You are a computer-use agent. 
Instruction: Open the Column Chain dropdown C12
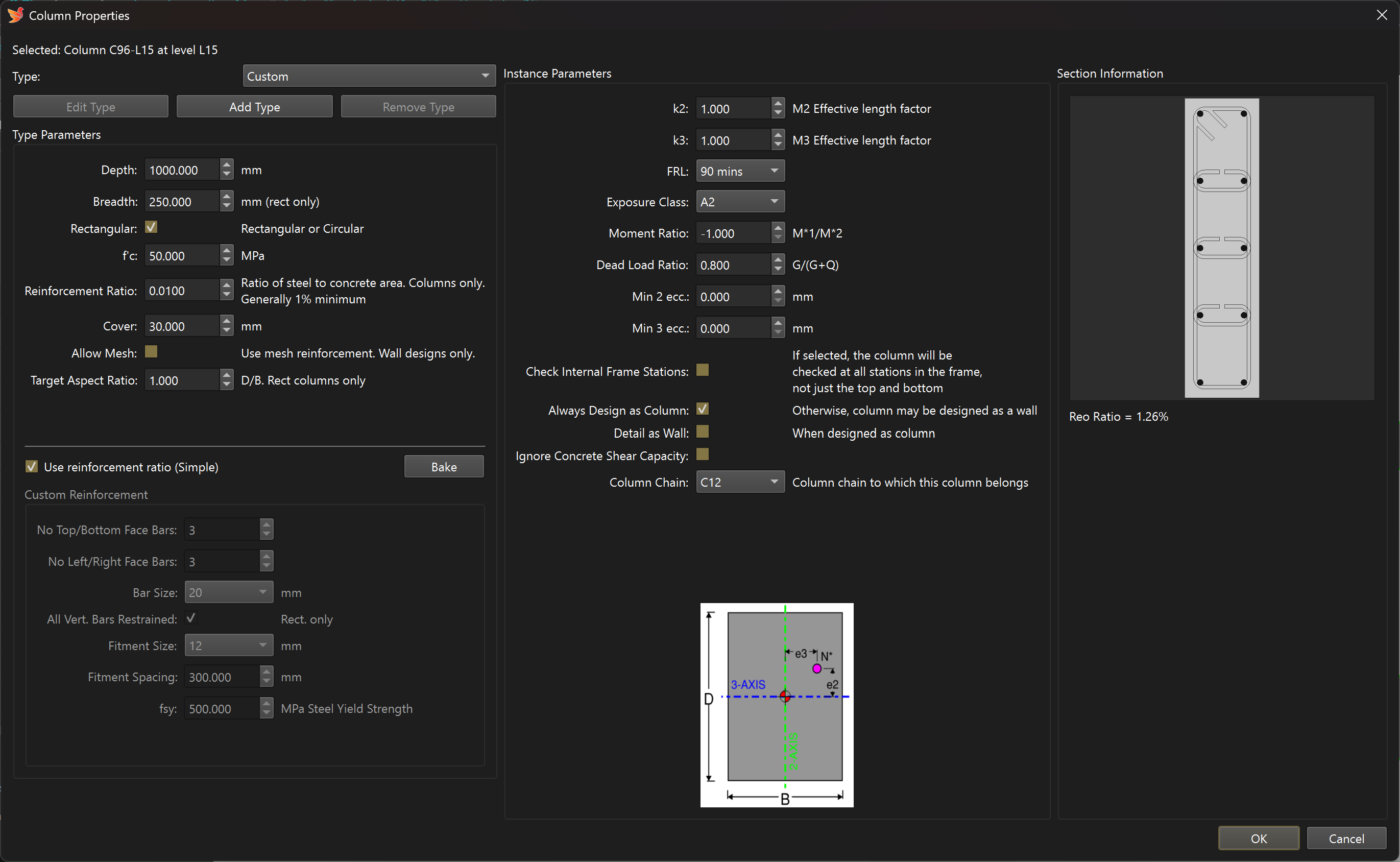click(740, 482)
